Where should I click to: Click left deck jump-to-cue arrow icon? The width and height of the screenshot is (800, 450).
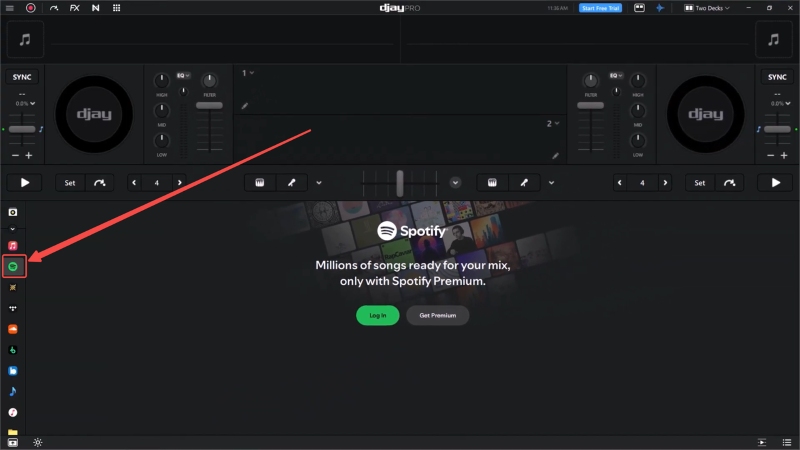99,183
